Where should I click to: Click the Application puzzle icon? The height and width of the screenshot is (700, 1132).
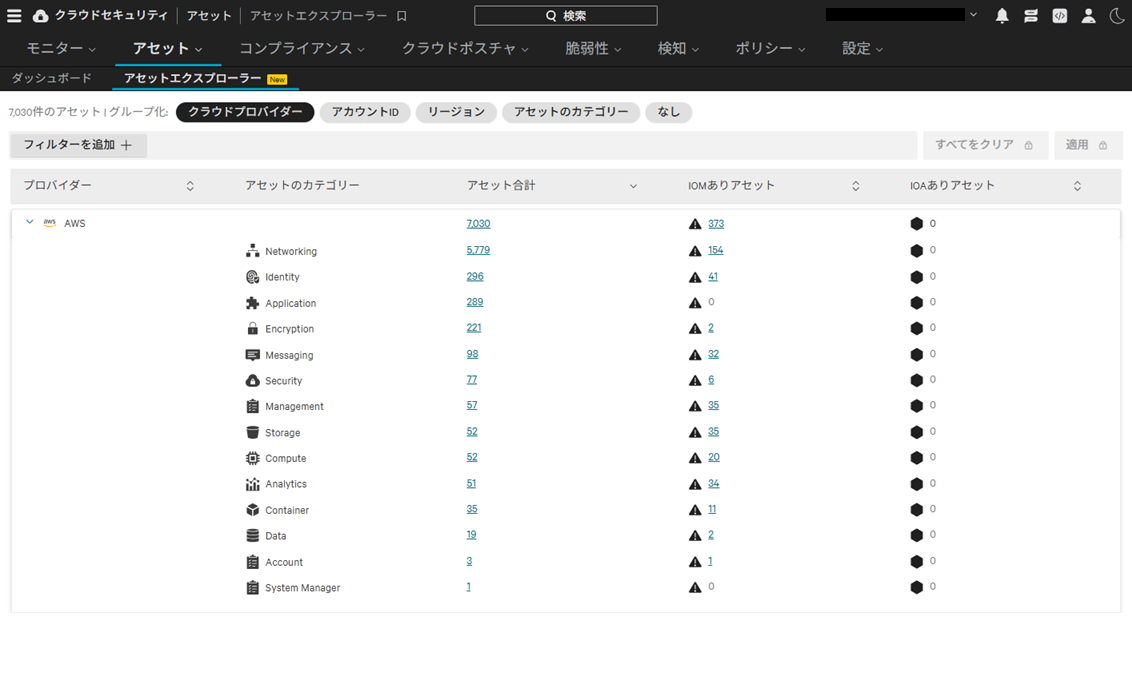click(253, 303)
